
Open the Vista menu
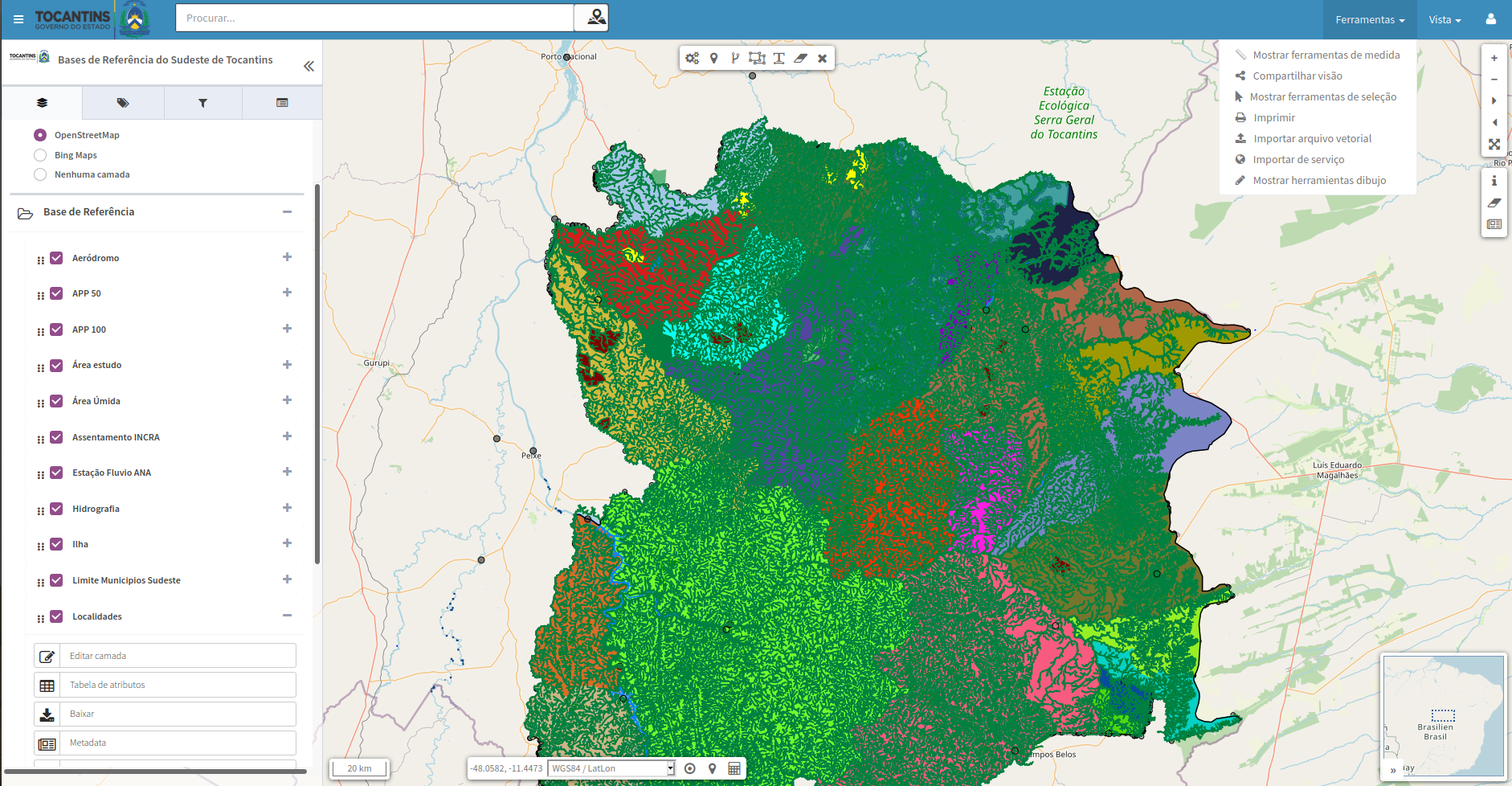click(1445, 19)
